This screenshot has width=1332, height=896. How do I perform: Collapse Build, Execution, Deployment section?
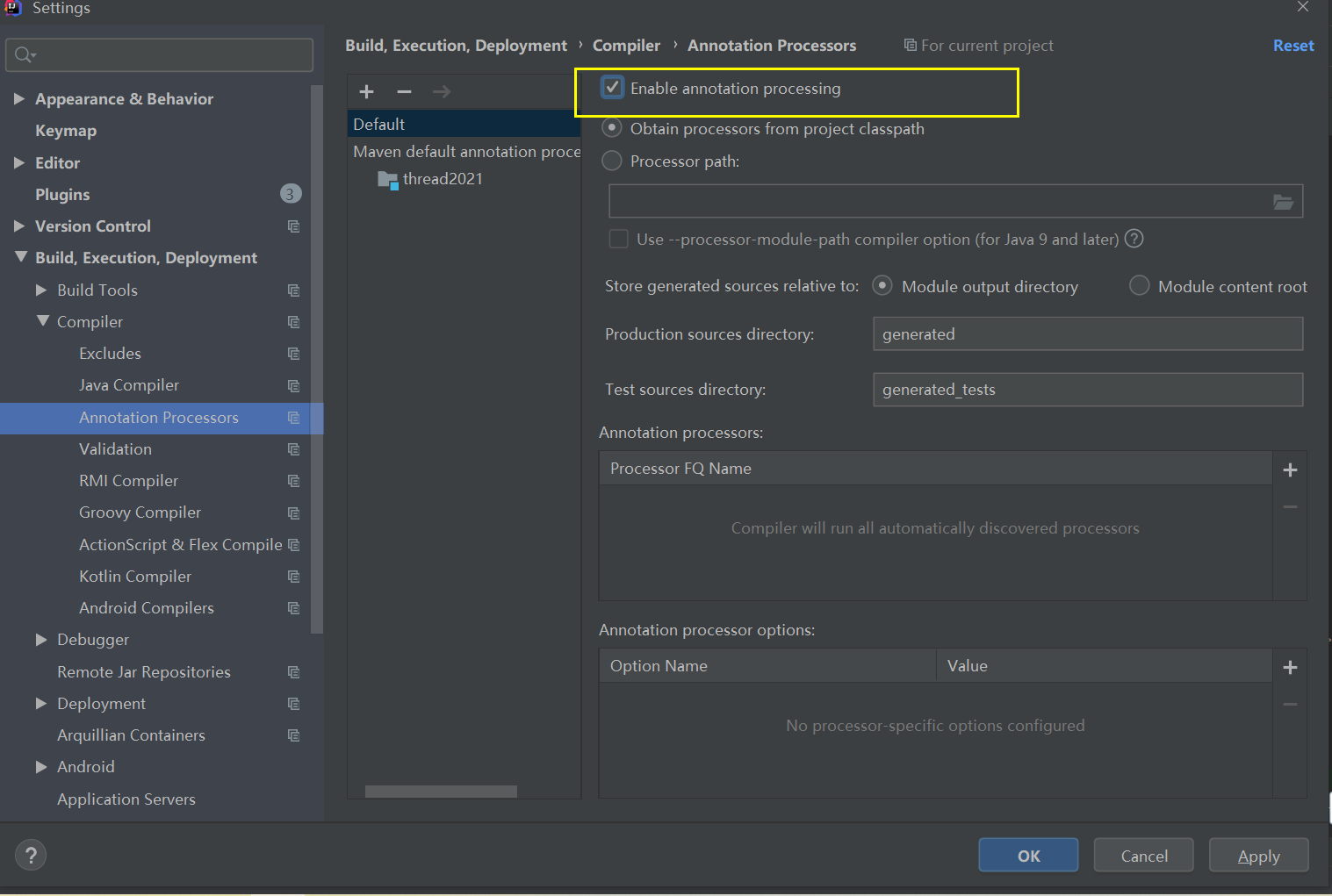[20, 257]
